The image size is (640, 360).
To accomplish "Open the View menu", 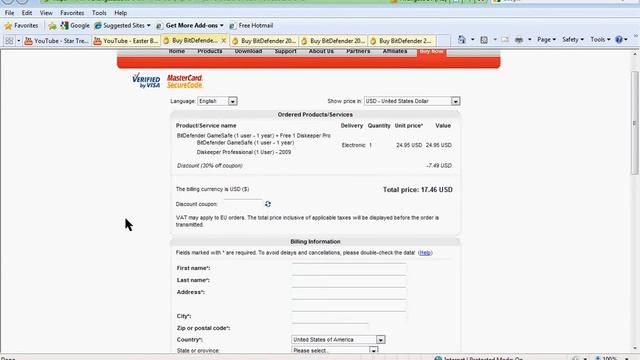I will [x=46, y=13].
